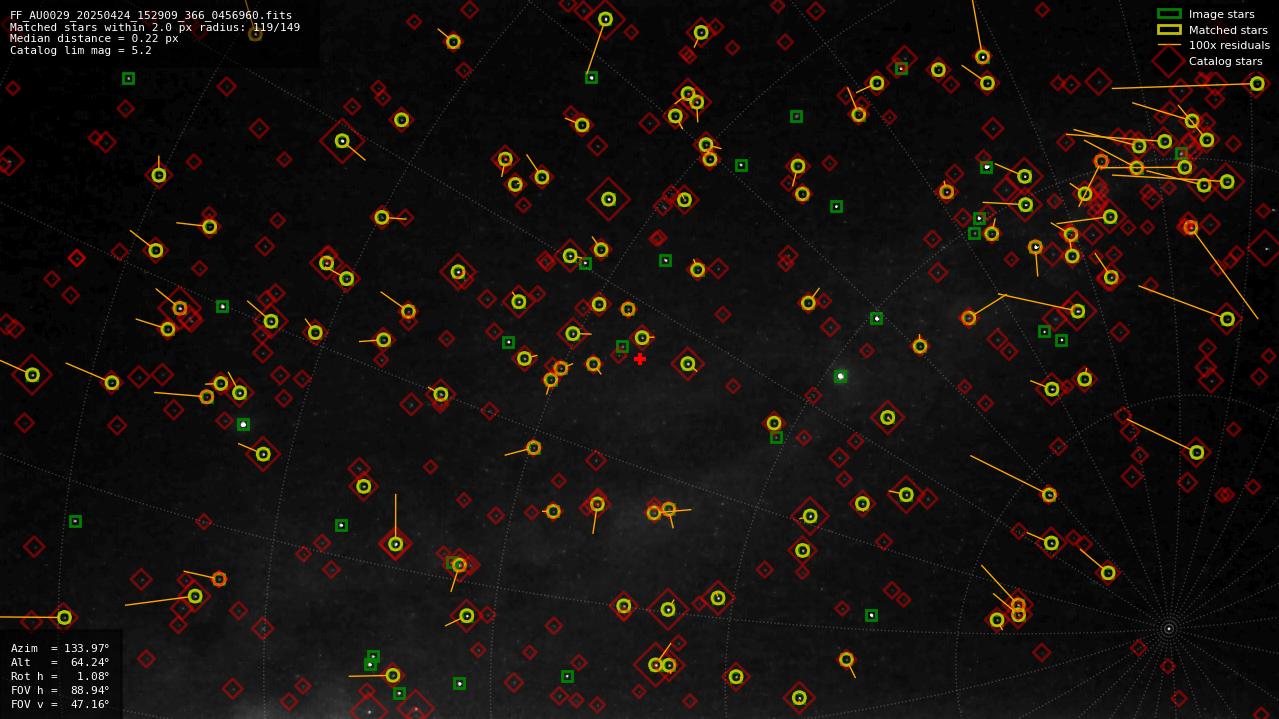This screenshot has width=1279, height=719.
Task: Click the orange 100x residuals legend line
Action: point(1169,45)
